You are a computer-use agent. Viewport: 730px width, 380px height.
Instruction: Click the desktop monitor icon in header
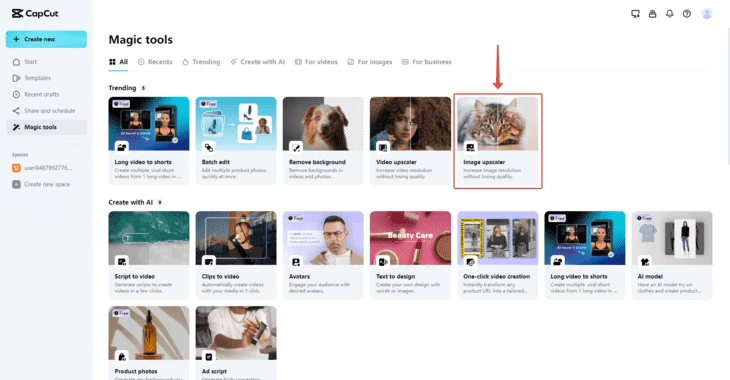click(635, 14)
